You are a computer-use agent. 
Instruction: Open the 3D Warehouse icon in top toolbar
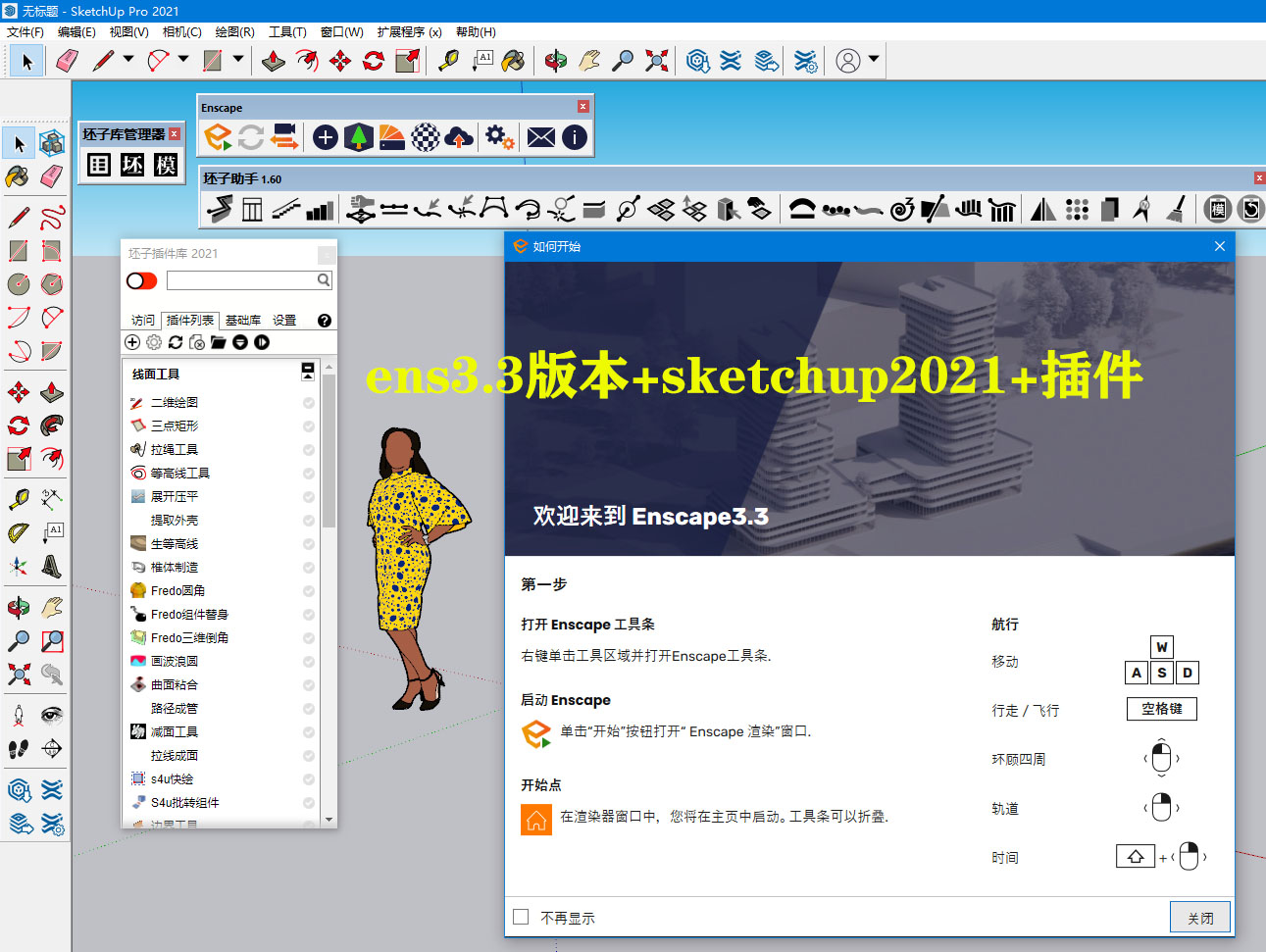pyautogui.click(x=698, y=61)
